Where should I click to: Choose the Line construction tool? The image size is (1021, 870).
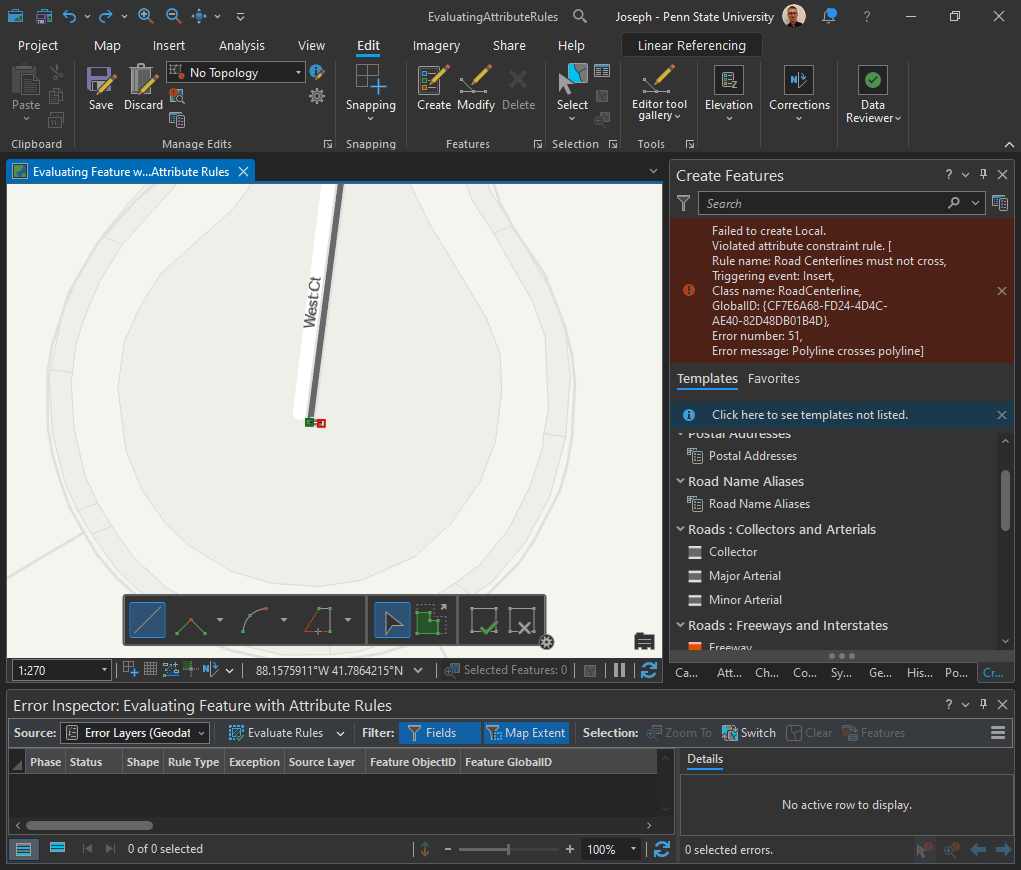147,621
